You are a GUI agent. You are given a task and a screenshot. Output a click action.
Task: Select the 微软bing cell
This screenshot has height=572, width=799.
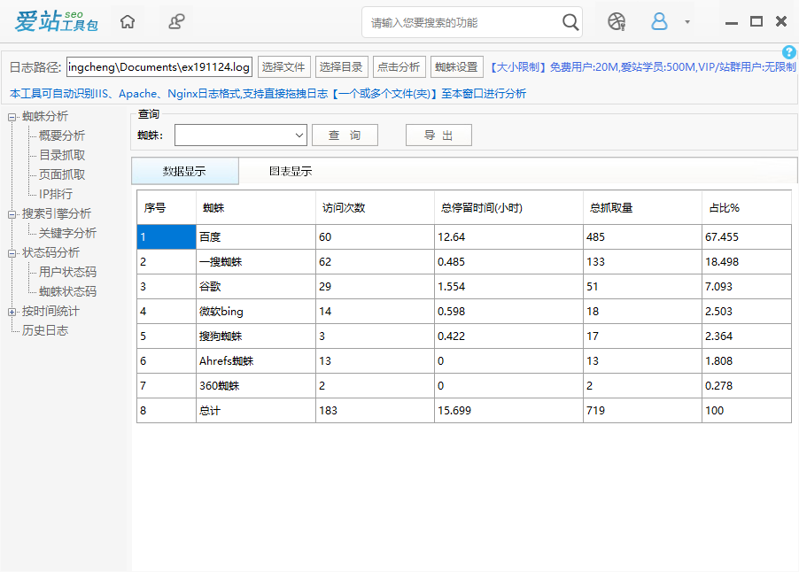[256, 311]
